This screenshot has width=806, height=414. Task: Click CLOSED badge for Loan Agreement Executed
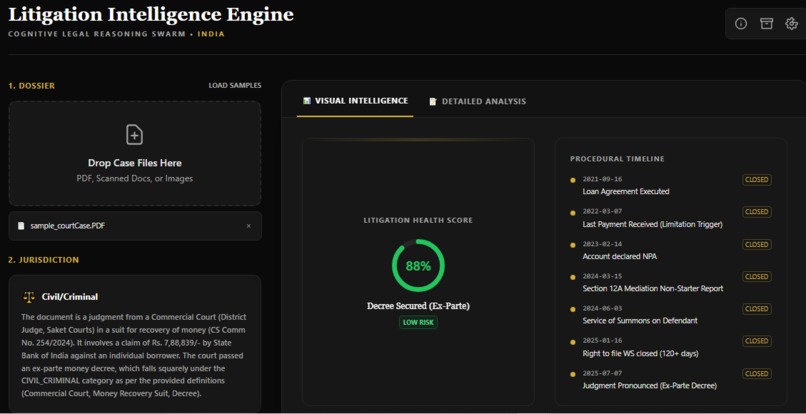pyautogui.click(x=757, y=179)
